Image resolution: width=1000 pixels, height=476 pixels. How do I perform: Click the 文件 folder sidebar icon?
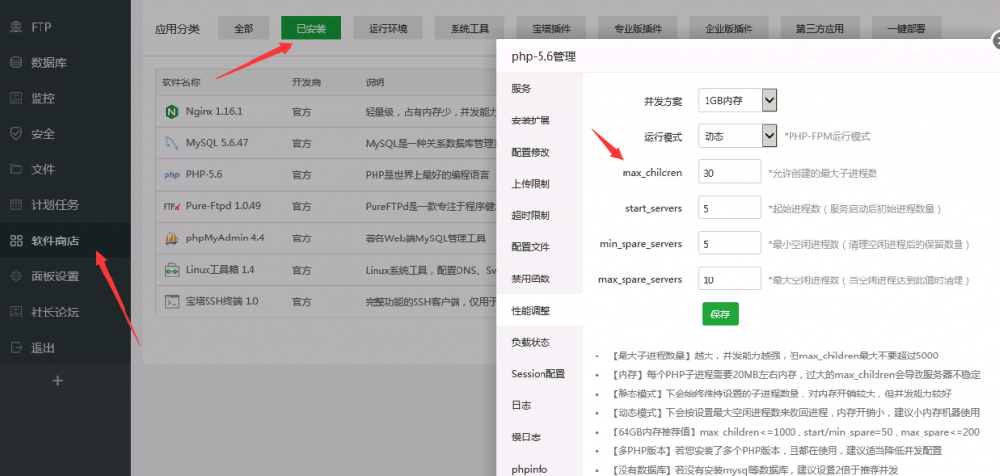[x=17, y=170]
